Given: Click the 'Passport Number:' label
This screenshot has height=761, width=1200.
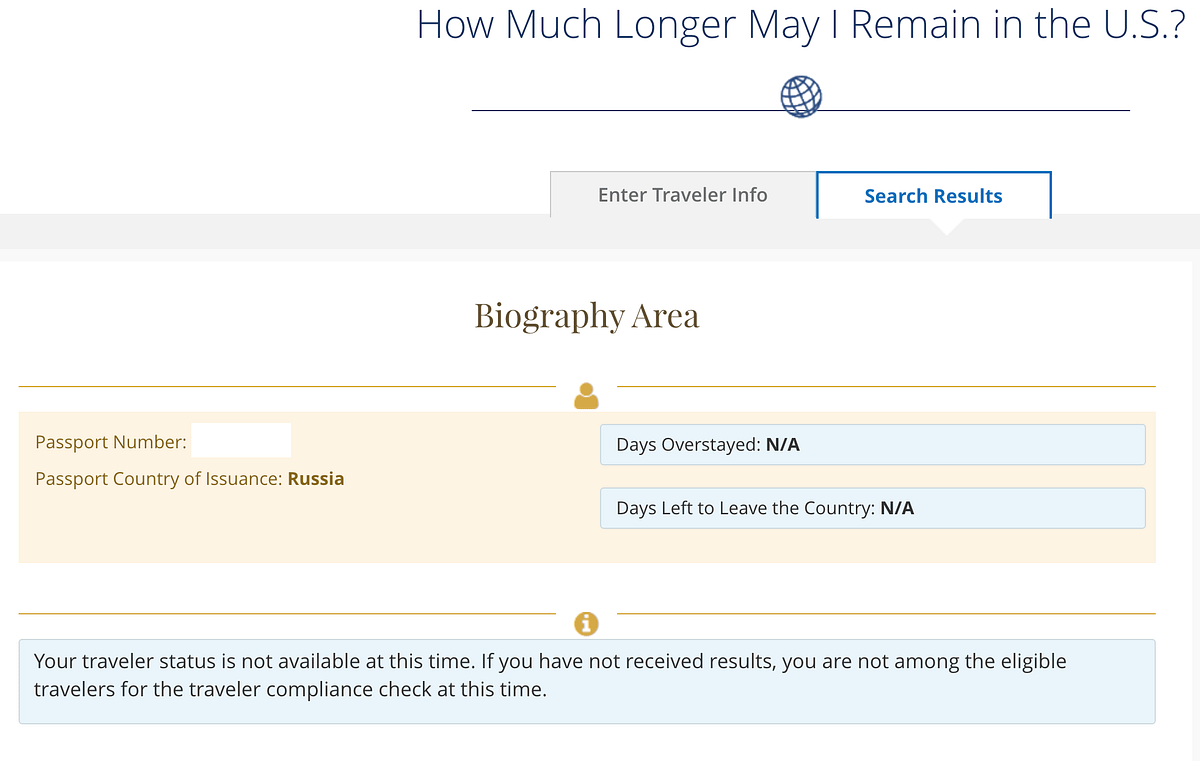Looking at the screenshot, I should click(110, 442).
